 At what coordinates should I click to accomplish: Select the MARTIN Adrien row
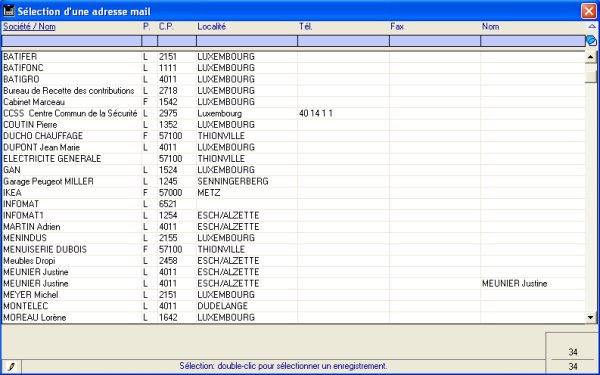[x=293, y=227]
